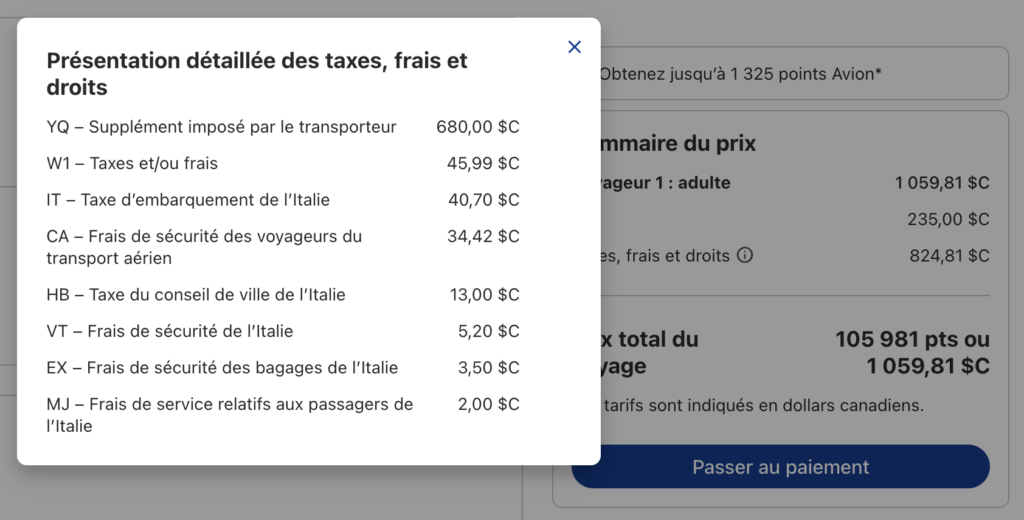The image size is (1024, 520).
Task: Select the HB Italy city council tax line
Action: click(196, 295)
